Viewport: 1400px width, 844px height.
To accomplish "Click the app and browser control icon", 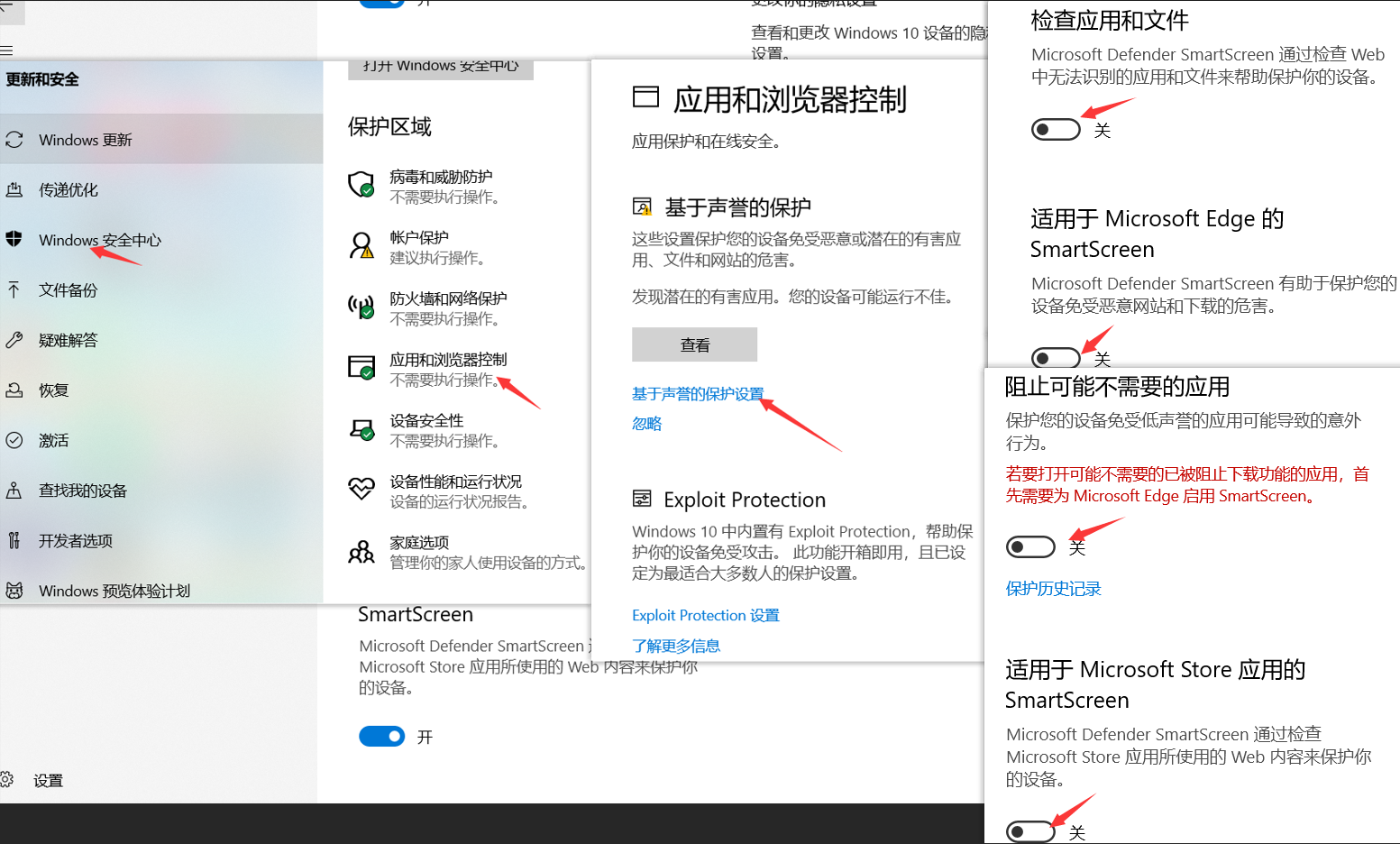I will click(x=361, y=367).
